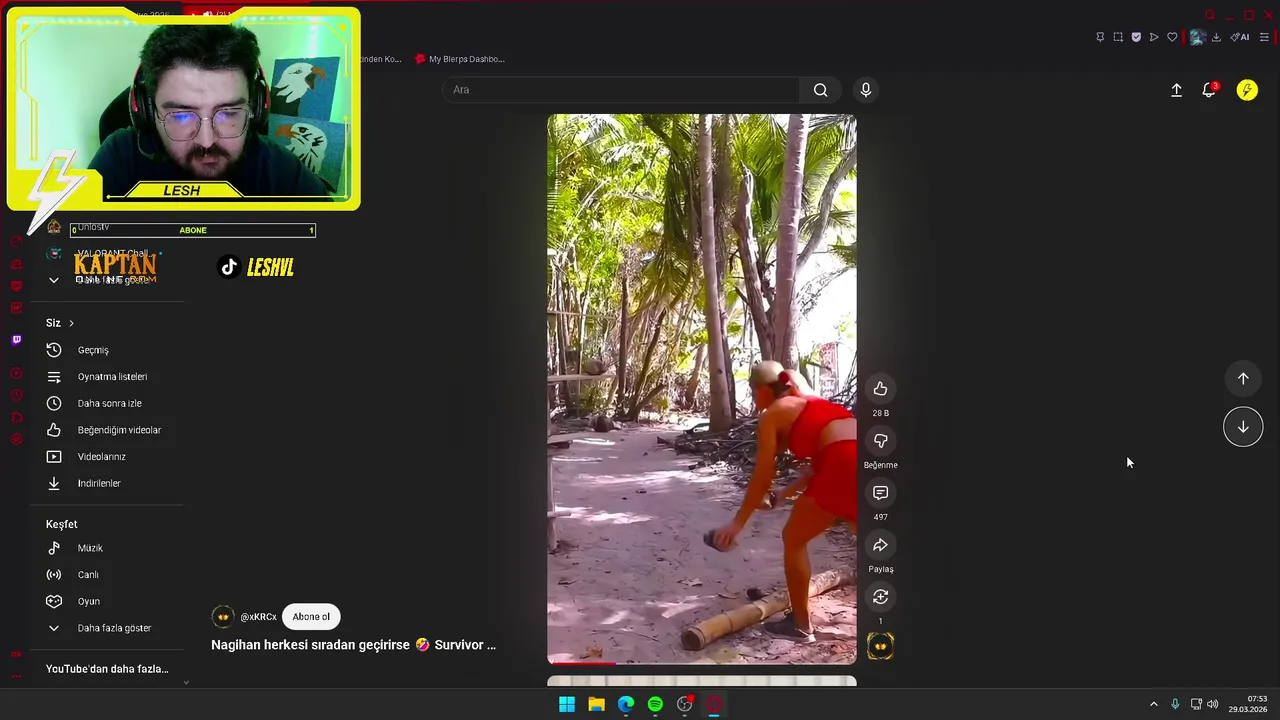
Task: Open the browser AI assistant icon
Action: [x=1240, y=37]
